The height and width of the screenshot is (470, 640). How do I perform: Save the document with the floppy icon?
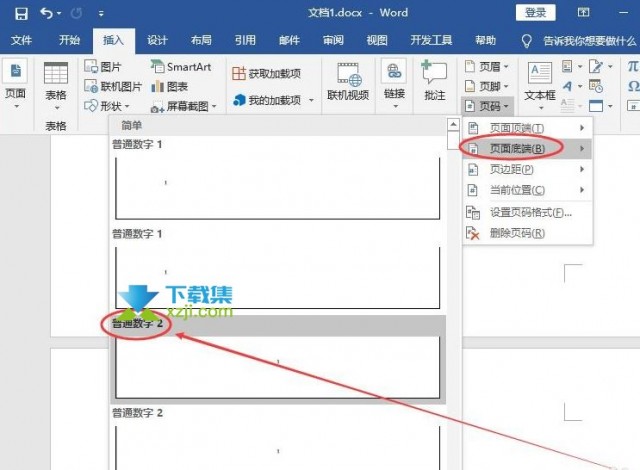click(x=21, y=13)
